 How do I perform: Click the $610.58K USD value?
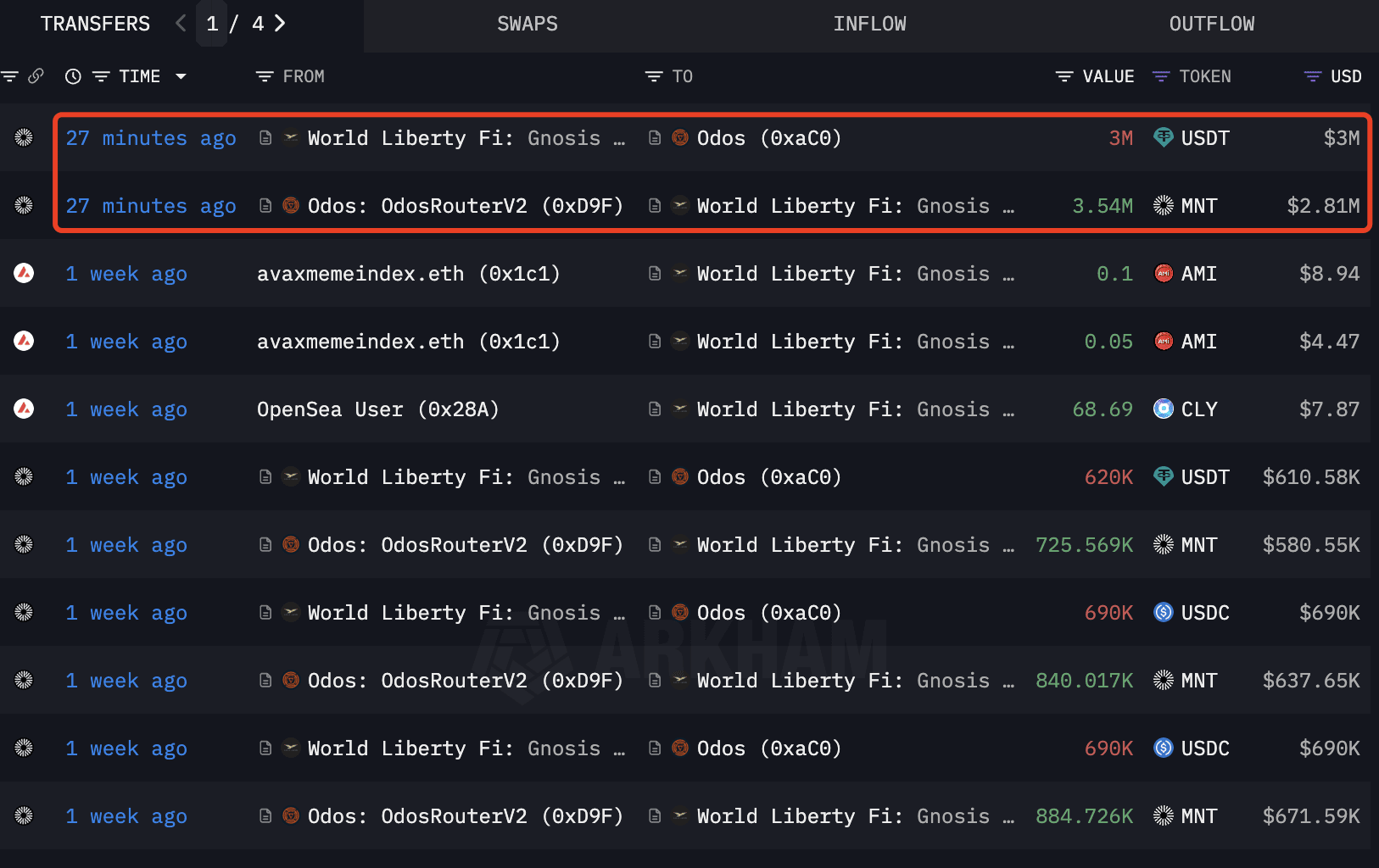click(x=1311, y=477)
